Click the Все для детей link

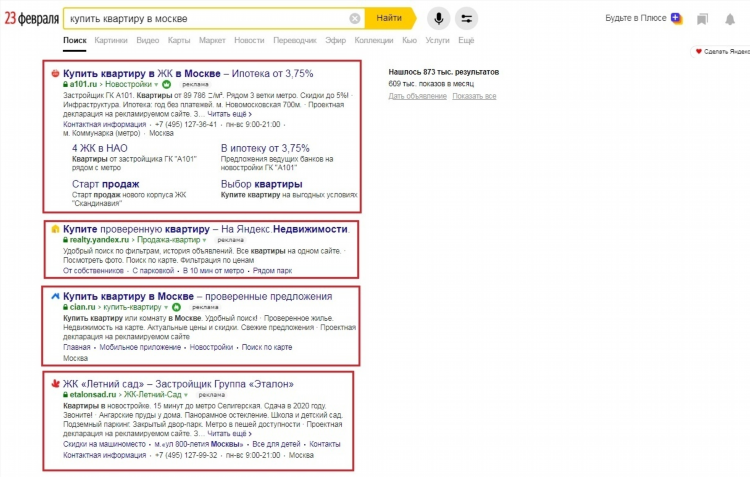[276, 444]
